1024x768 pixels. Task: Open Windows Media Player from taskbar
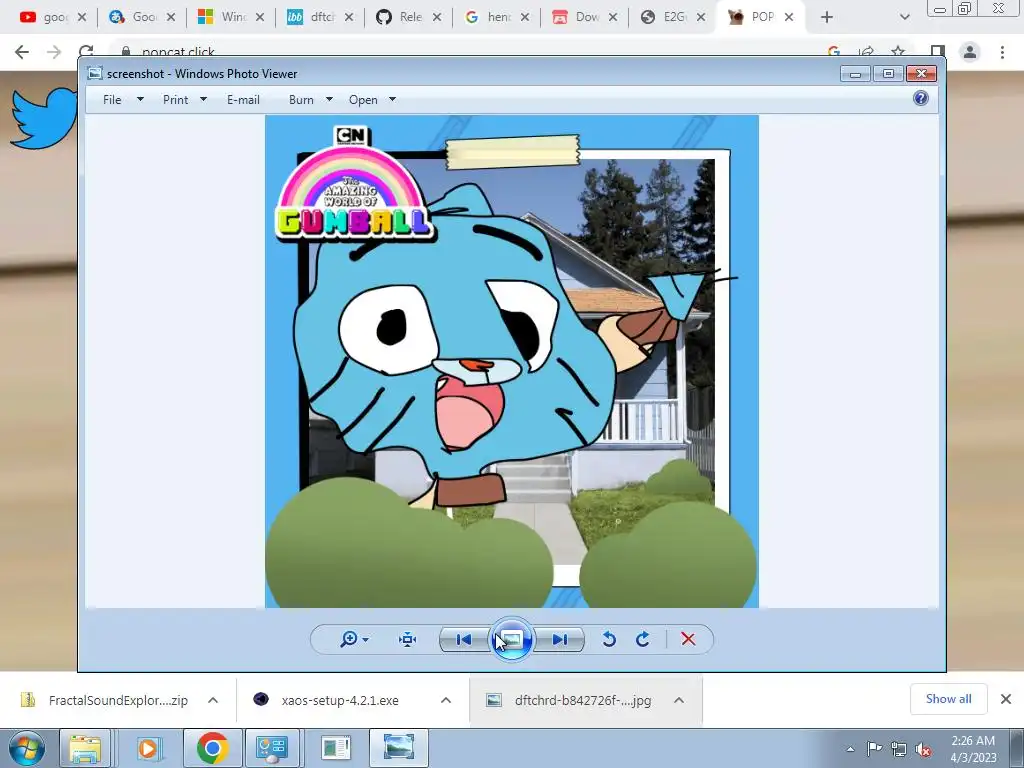[x=148, y=748]
